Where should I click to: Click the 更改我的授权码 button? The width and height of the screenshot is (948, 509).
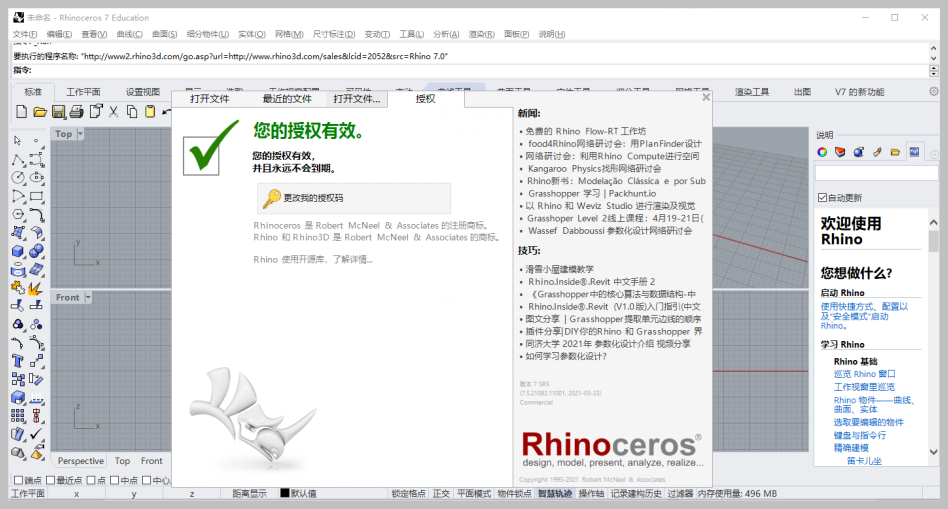pyautogui.click(x=354, y=198)
